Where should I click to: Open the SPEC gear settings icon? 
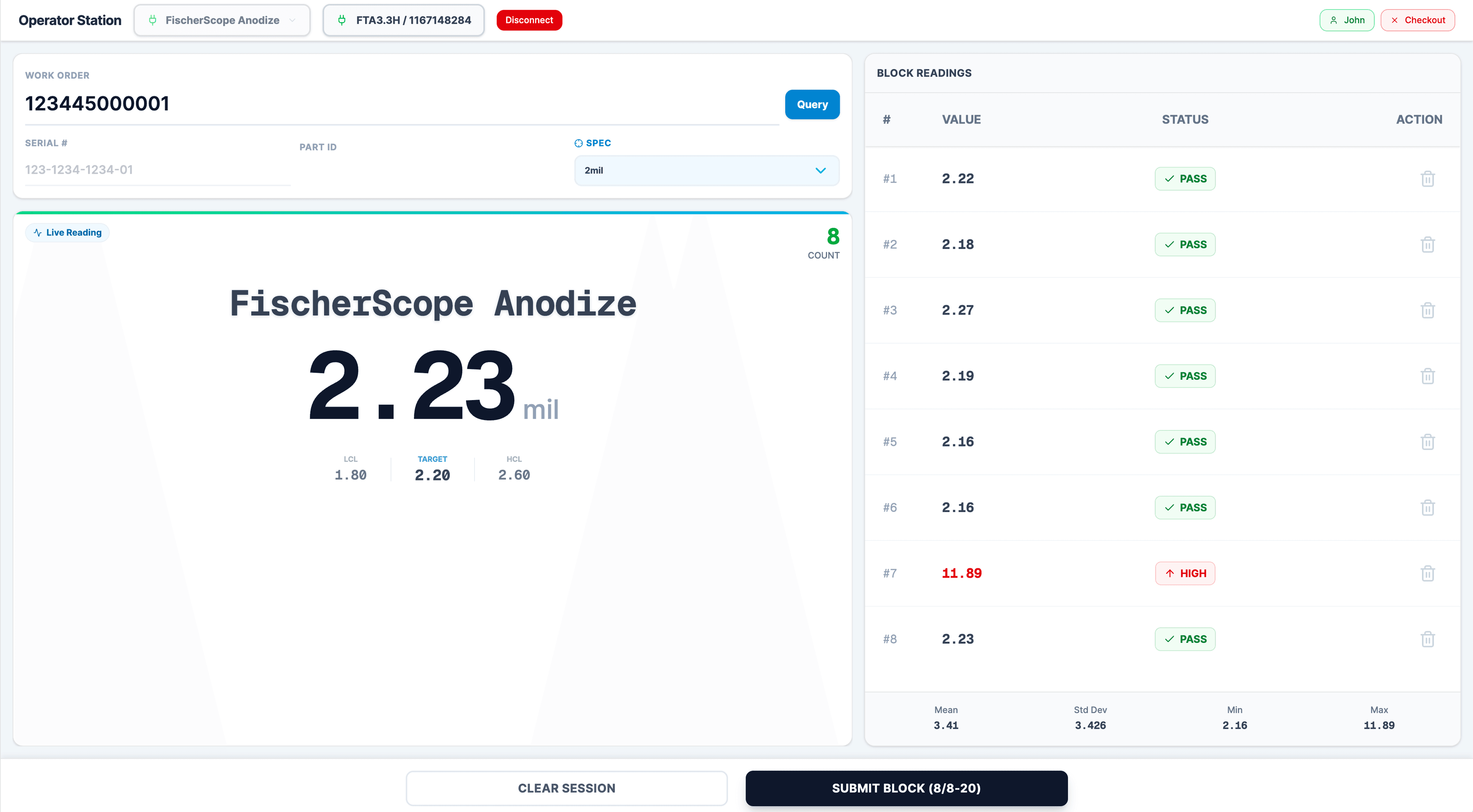tap(578, 143)
